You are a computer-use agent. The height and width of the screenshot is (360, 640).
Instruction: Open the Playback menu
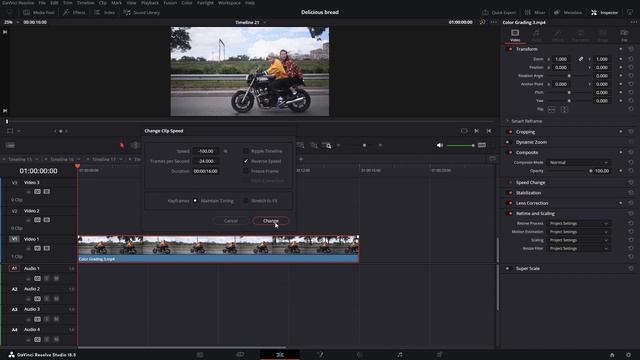[x=150, y=3]
